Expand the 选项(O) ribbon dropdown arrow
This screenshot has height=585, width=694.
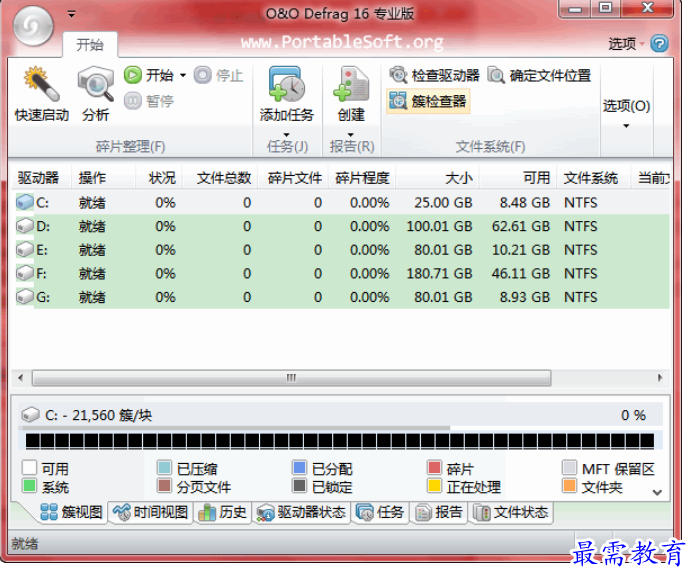[626, 126]
